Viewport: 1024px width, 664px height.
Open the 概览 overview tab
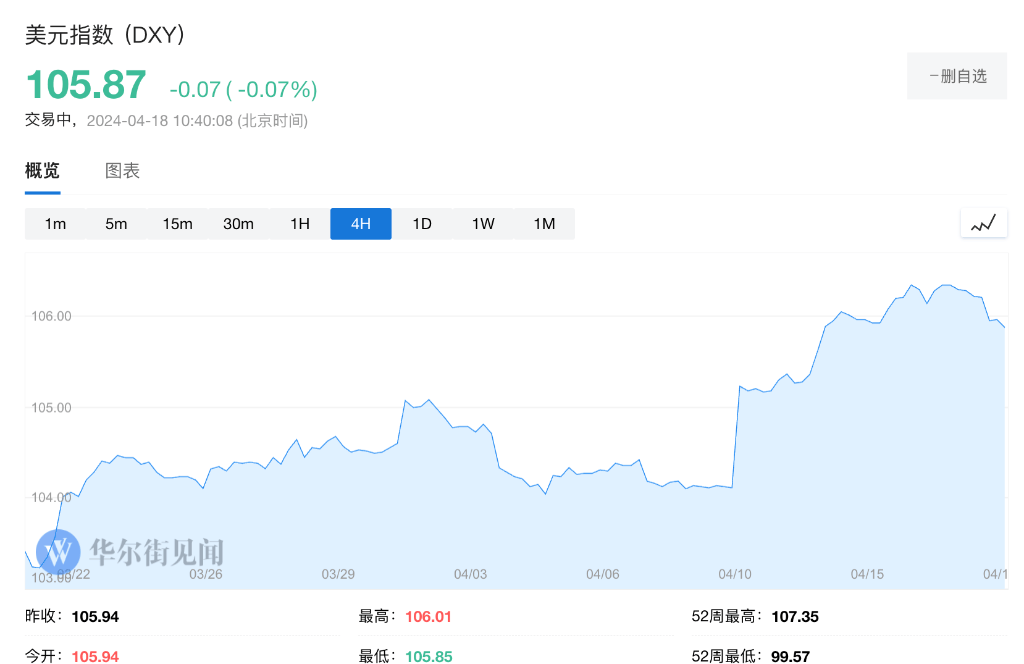(42, 171)
